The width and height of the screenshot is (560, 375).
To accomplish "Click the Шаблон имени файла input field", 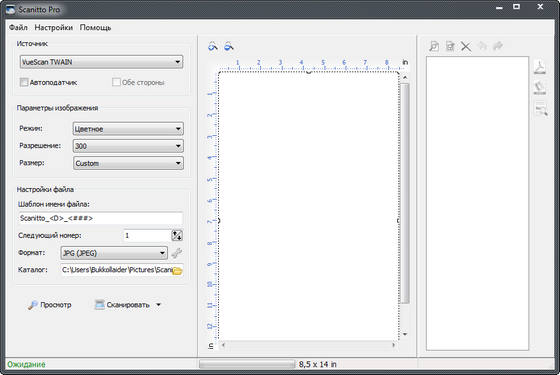I will 100,218.
